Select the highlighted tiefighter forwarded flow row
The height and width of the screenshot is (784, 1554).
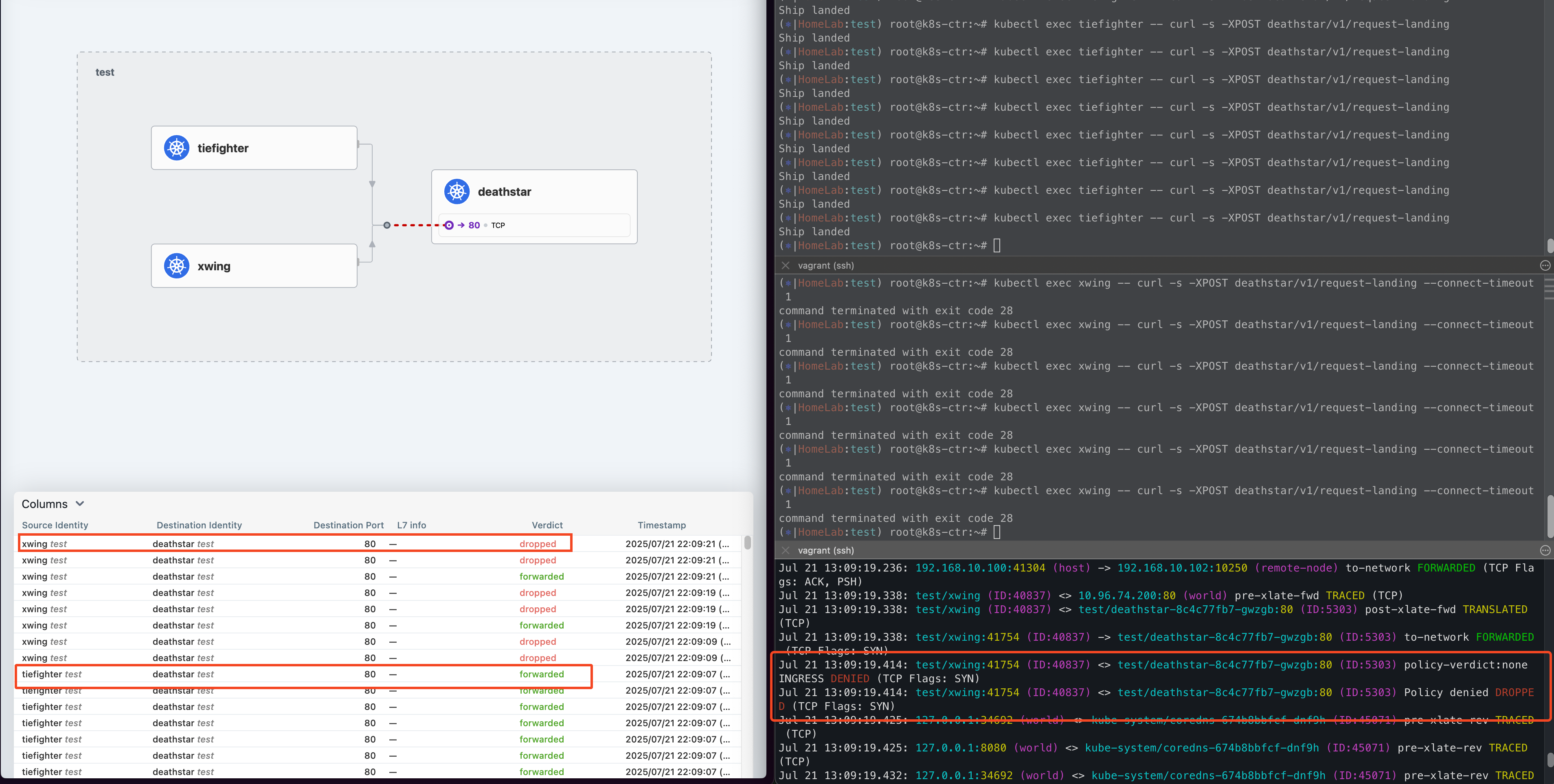302,674
